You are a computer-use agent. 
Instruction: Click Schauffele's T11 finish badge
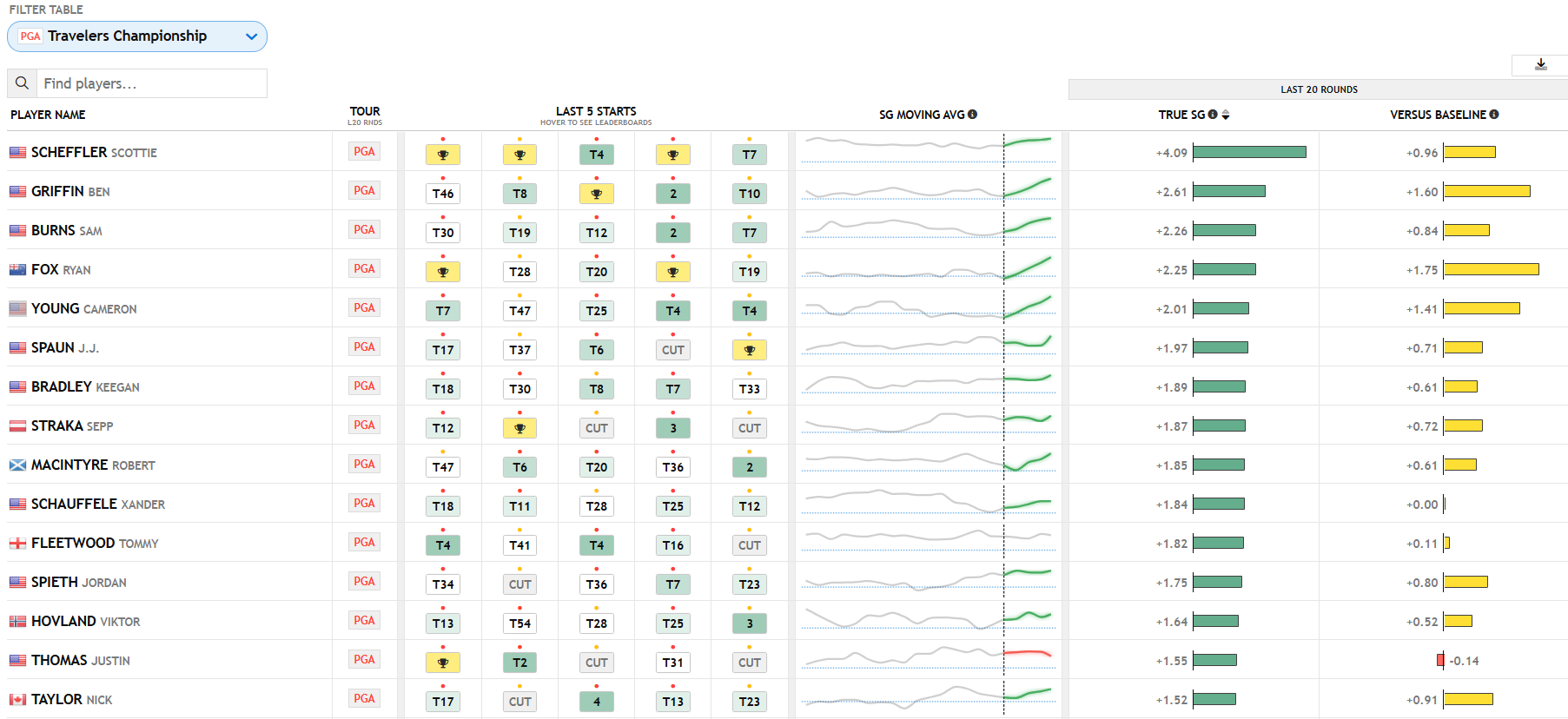pyautogui.click(x=519, y=506)
